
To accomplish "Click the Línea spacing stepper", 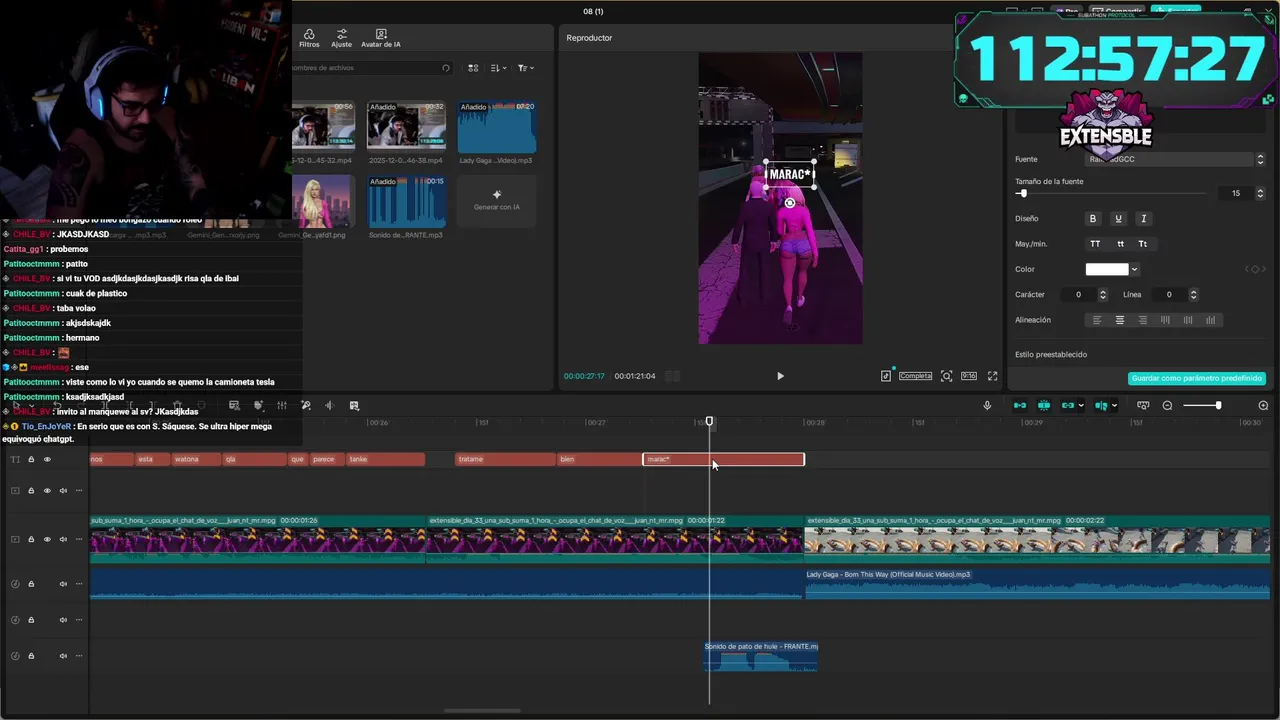I will [1193, 295].
